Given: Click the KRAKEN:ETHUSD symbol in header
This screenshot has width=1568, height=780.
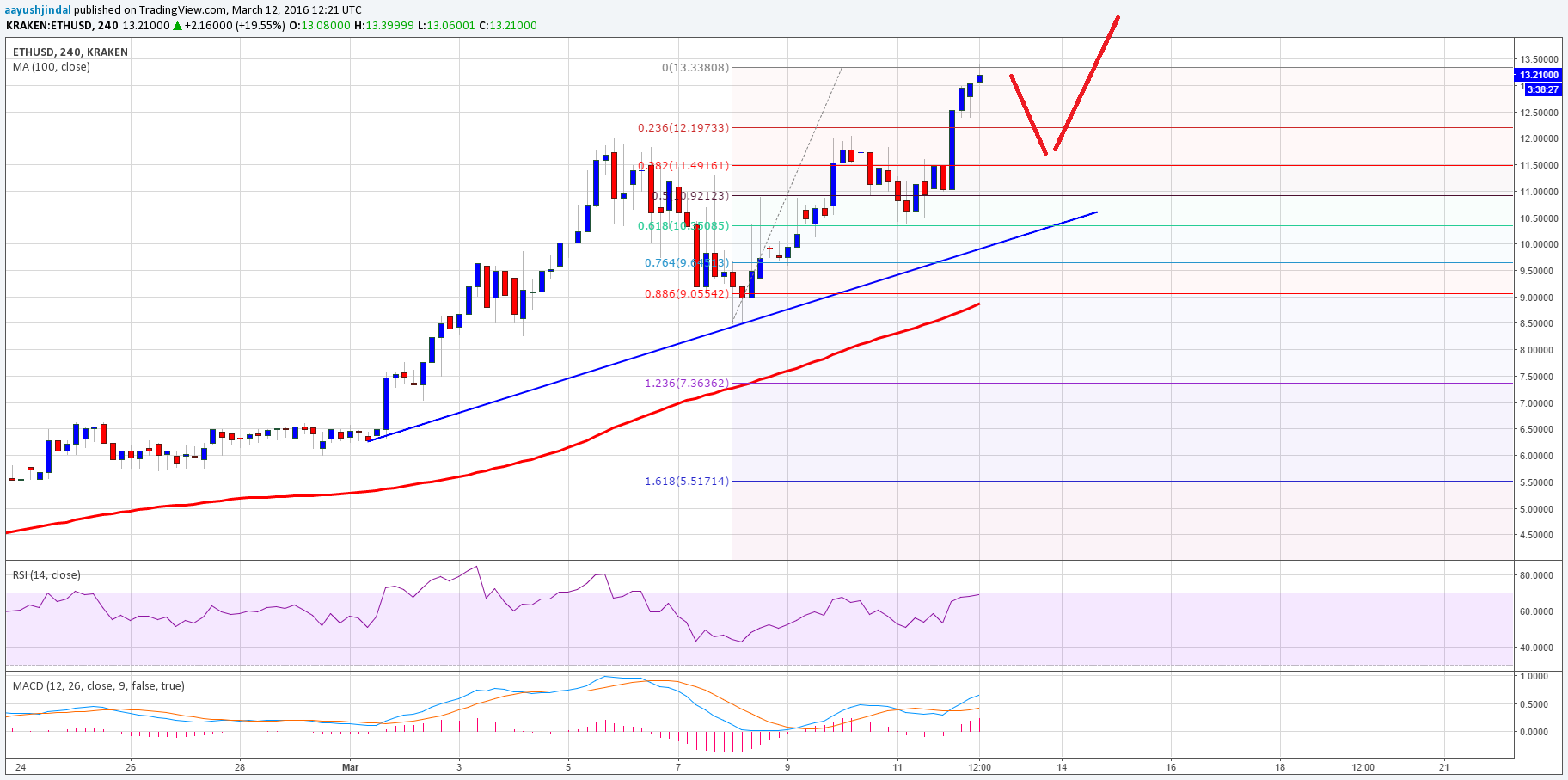Looking at the screenshot, I should [50, 26].
